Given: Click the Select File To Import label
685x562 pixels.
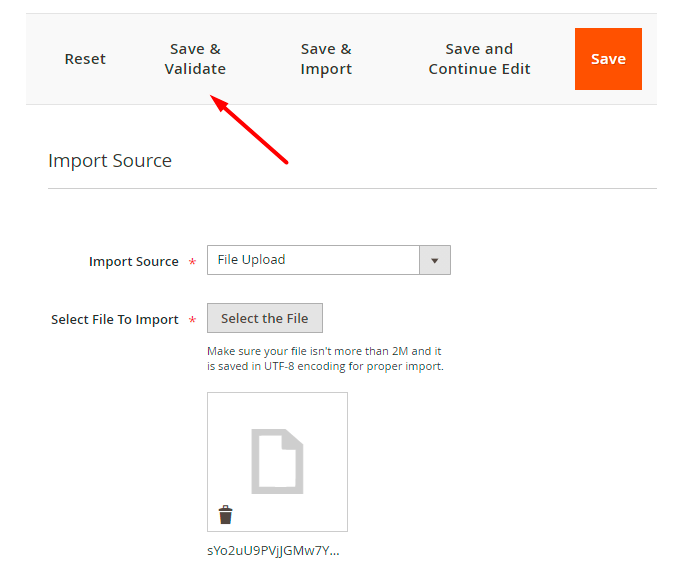Looking at the screenshot, I should point(114,320).
